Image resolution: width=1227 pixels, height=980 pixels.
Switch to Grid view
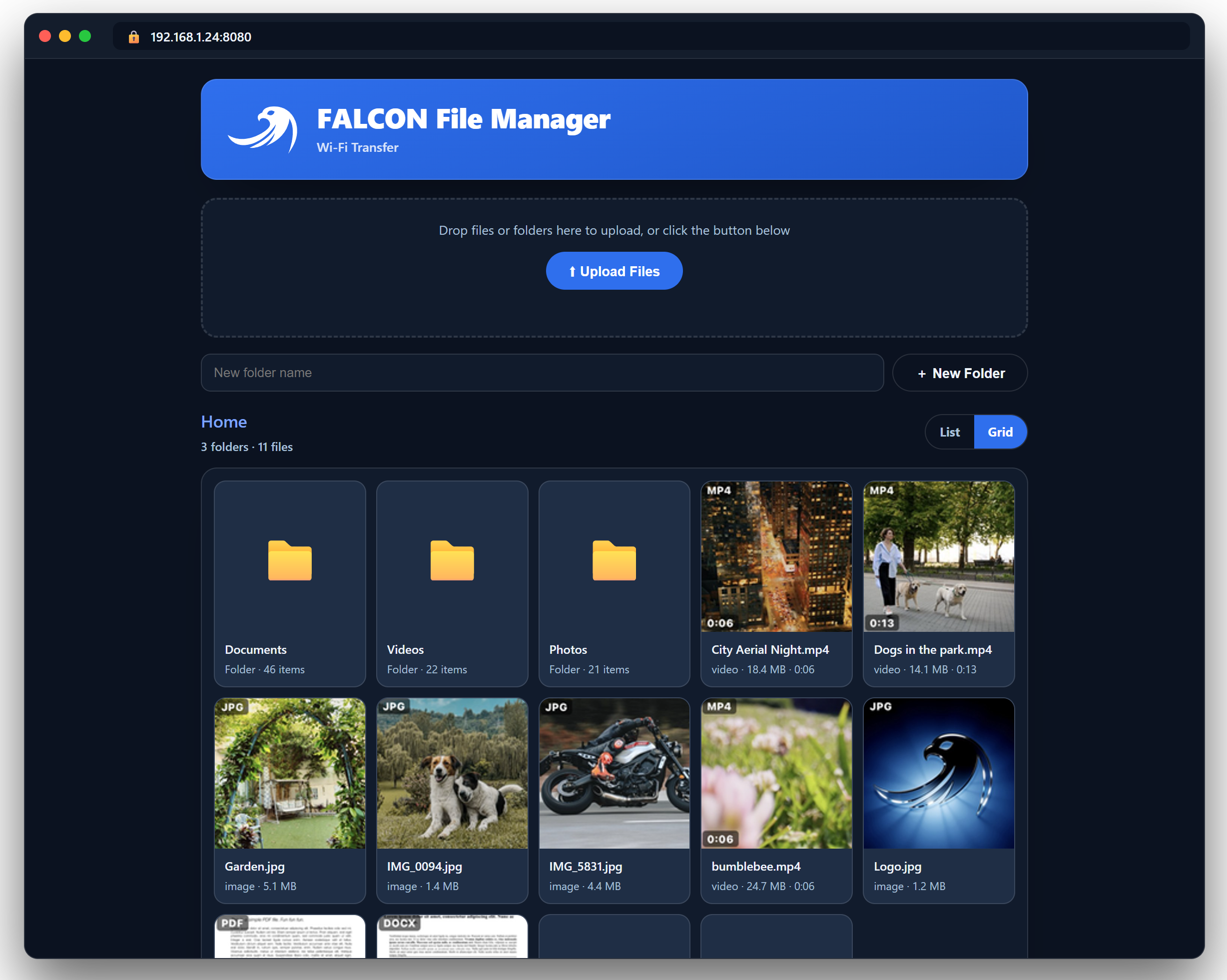coord(1000,432)
